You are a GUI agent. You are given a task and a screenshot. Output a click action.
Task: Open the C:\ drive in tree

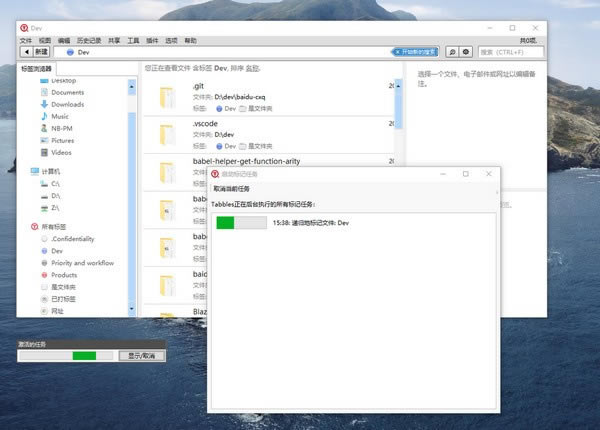coord(56,184)
